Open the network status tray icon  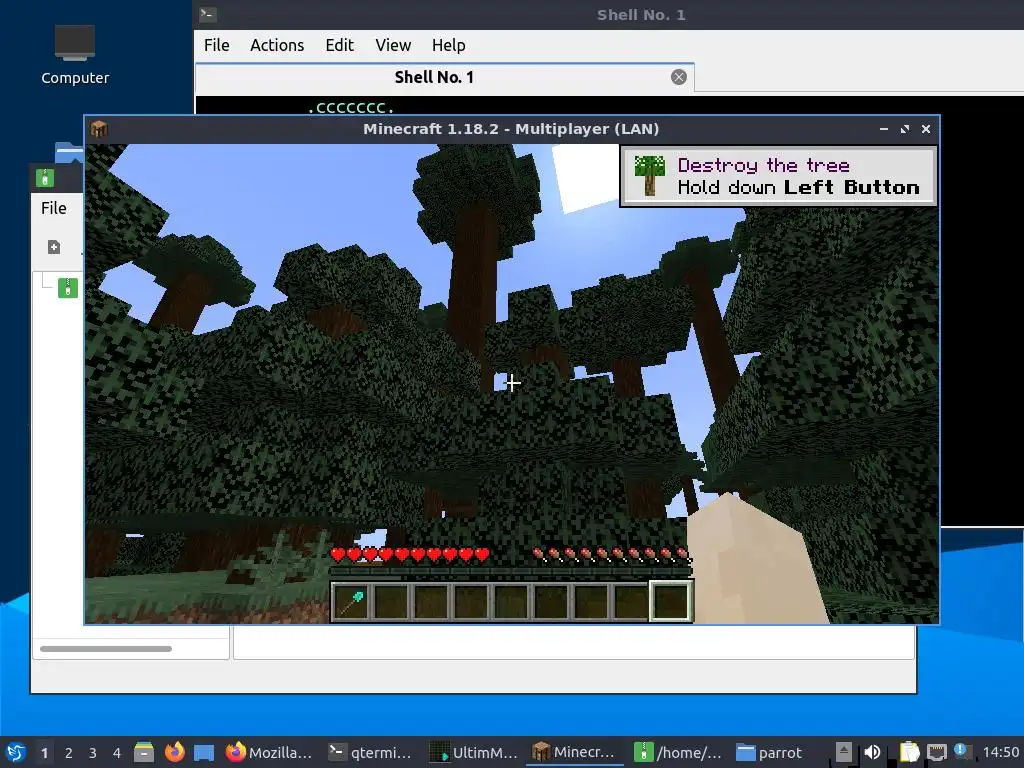coord(937,752)
